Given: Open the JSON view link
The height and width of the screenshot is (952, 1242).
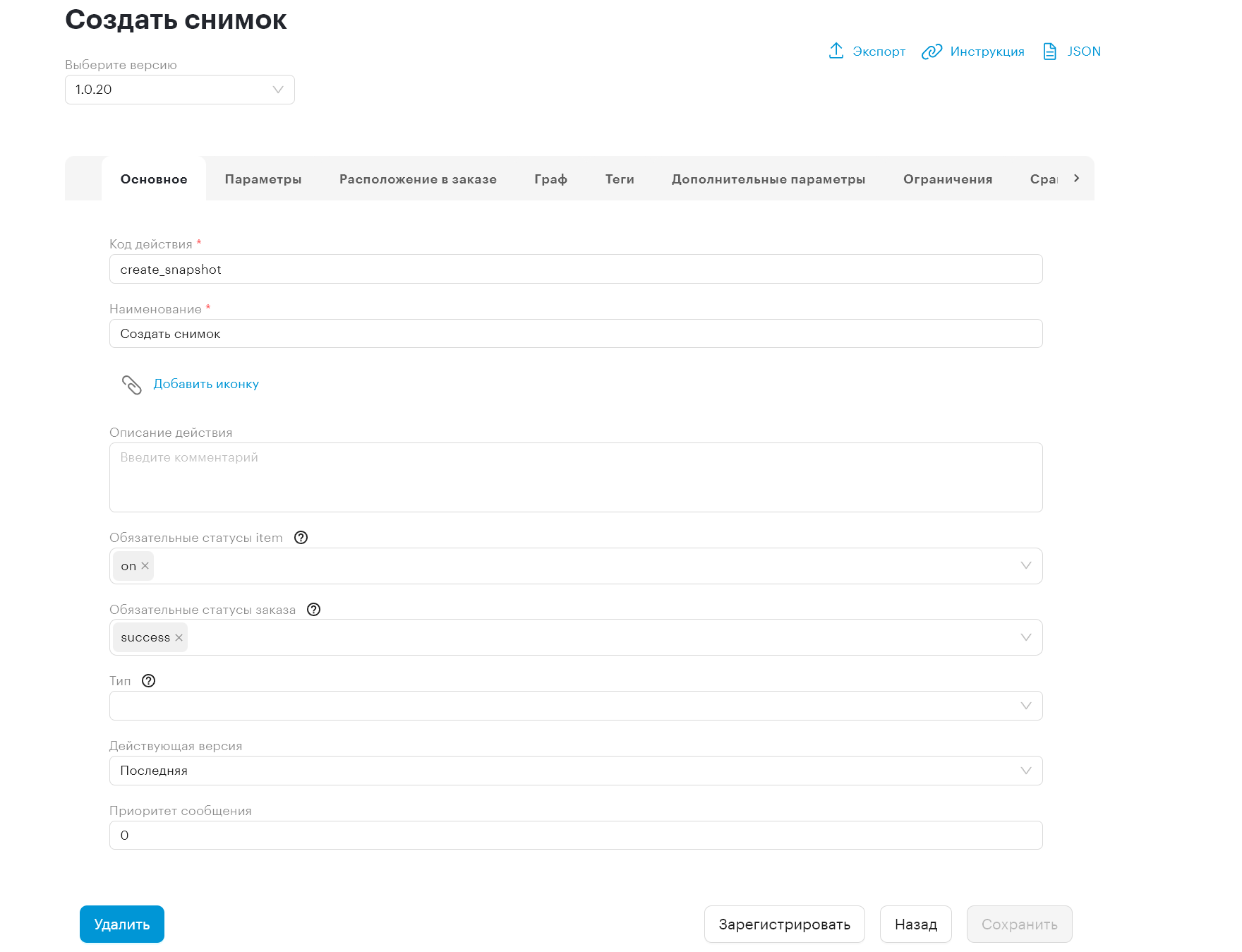Looking at the screenshot, I should (1084, 52).
